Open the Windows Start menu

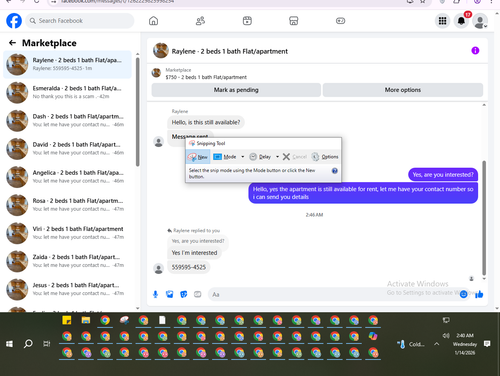click(x=9, y=344)
